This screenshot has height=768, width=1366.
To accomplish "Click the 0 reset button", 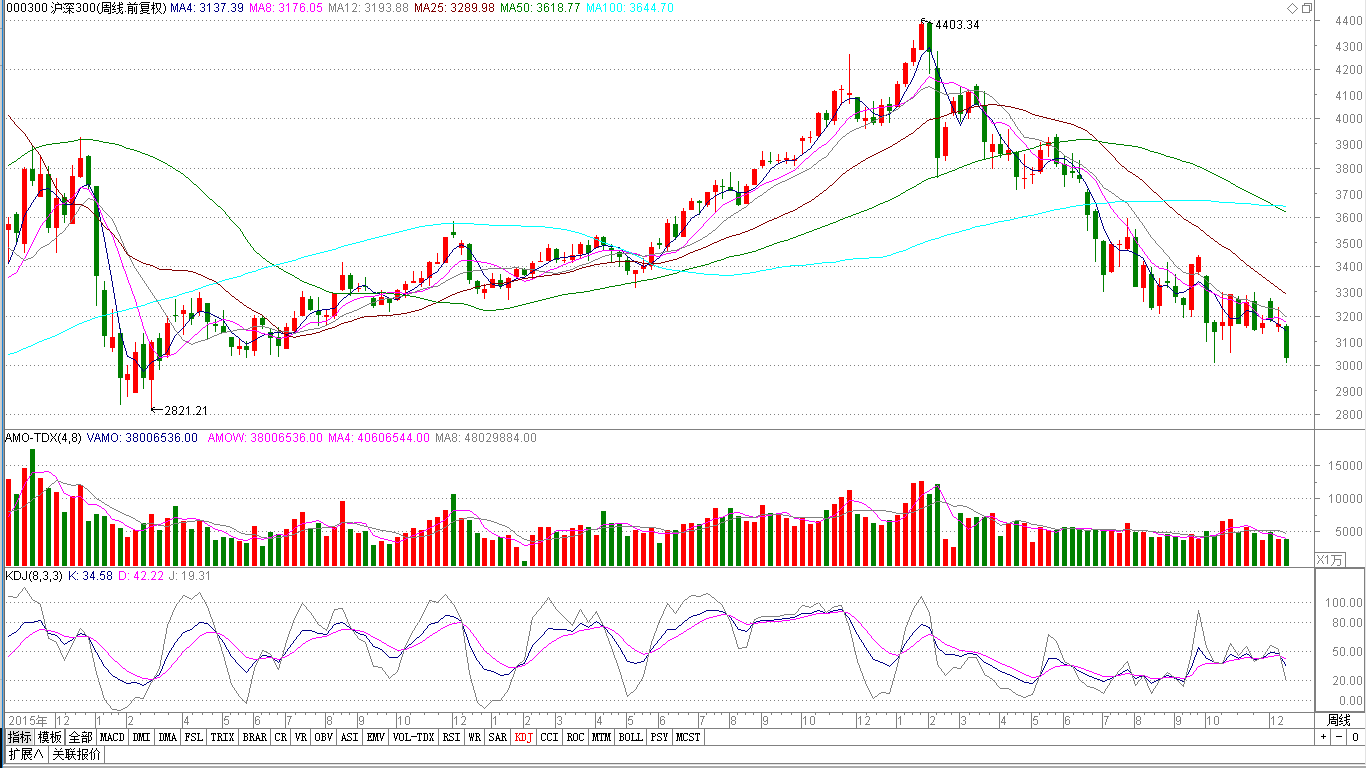I will (x=1355, y=737).
